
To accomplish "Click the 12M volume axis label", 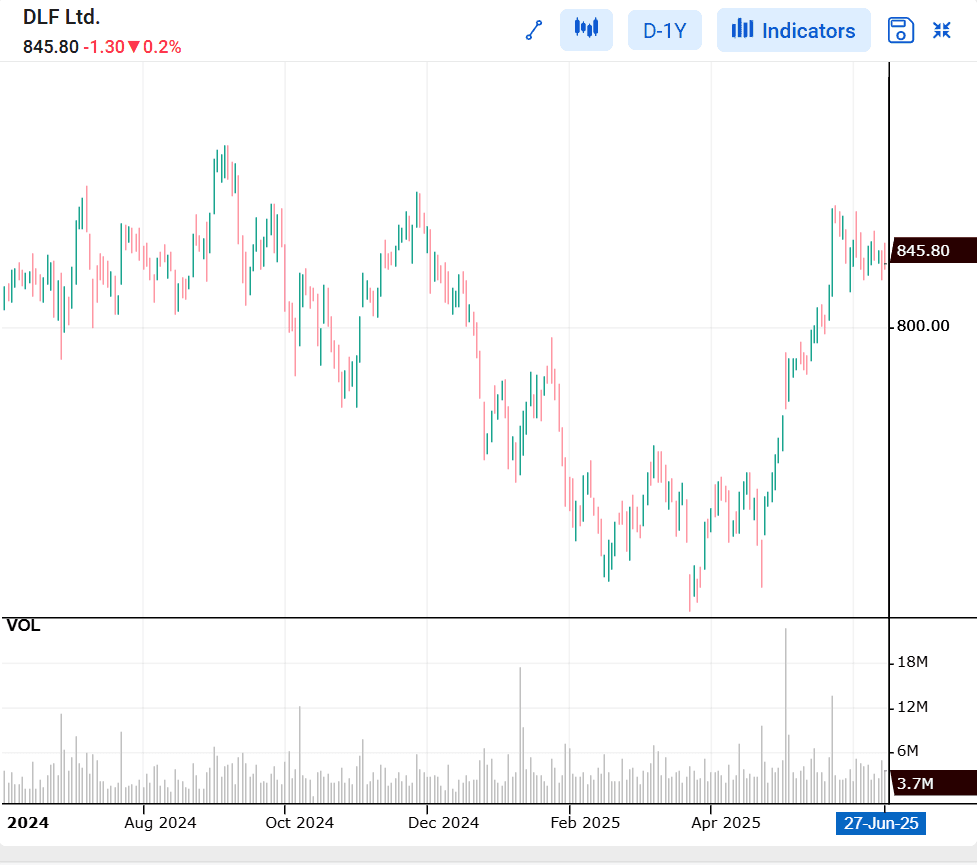I will point(912,706).
